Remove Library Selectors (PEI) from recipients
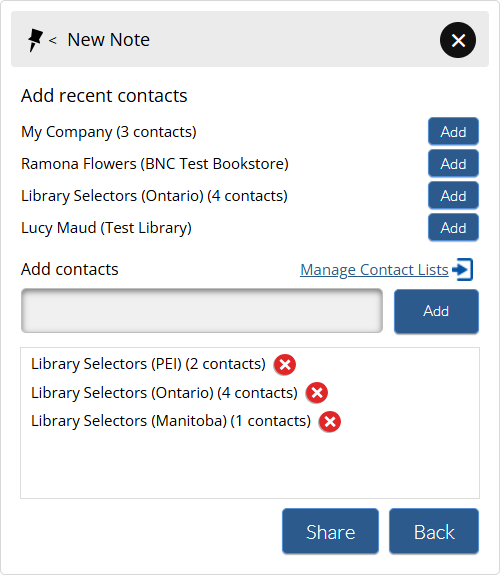Viewport: 500px width, 575px height. (x=285, y=365)
